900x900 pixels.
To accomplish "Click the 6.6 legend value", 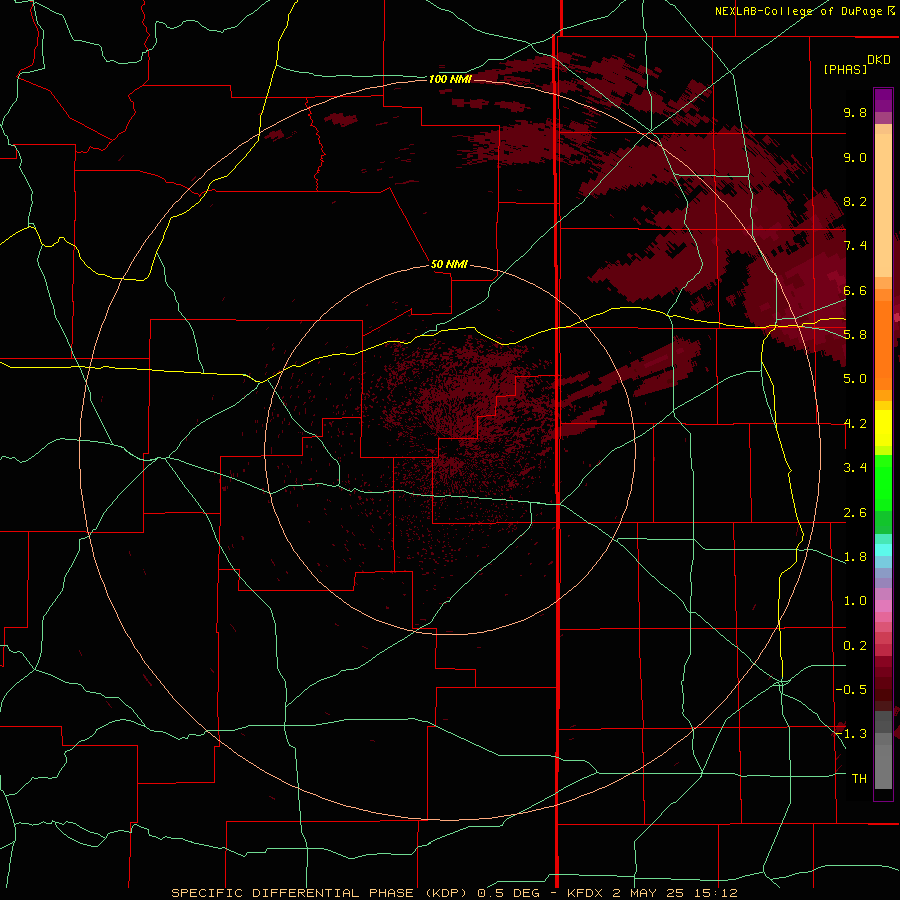I will coord(855,290).
